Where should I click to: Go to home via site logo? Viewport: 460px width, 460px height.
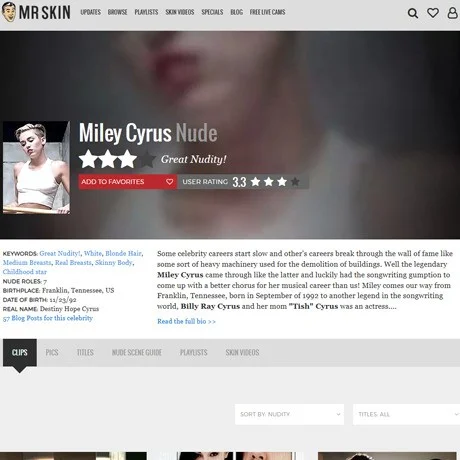point(36,12)
